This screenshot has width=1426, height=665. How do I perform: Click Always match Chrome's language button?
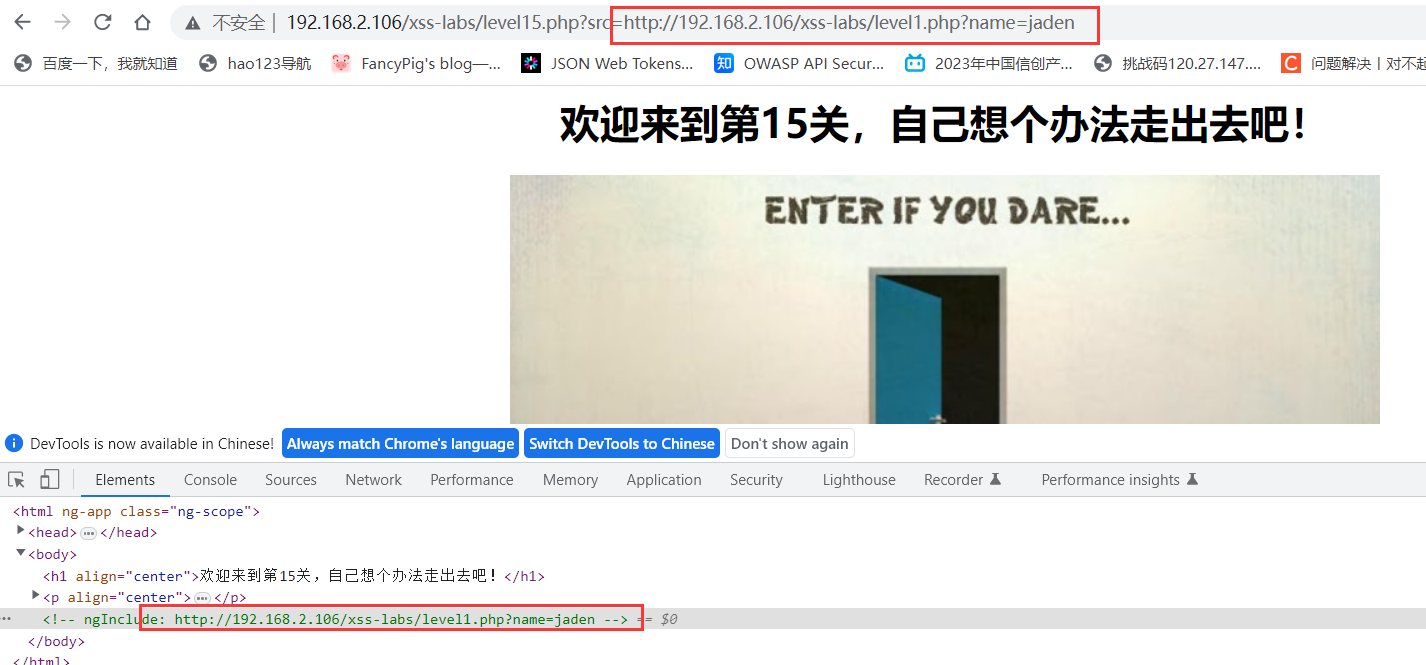pos(400,444)
